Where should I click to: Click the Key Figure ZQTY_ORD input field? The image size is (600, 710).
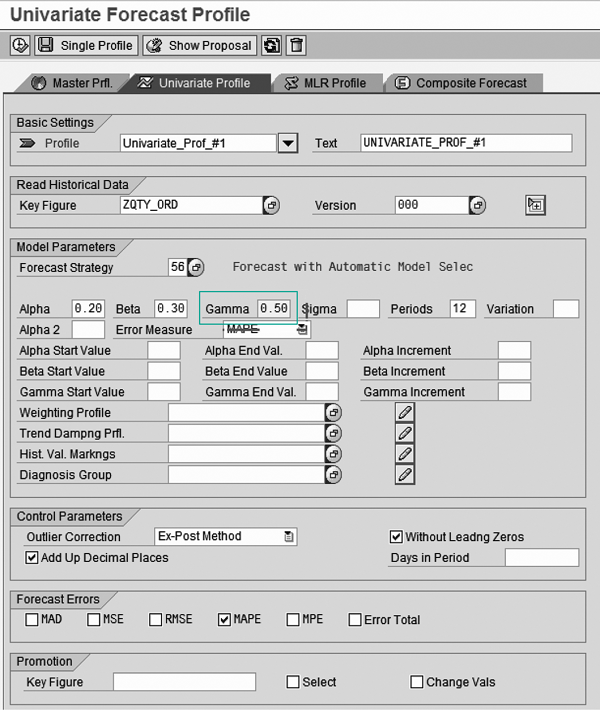click(192, 205)
